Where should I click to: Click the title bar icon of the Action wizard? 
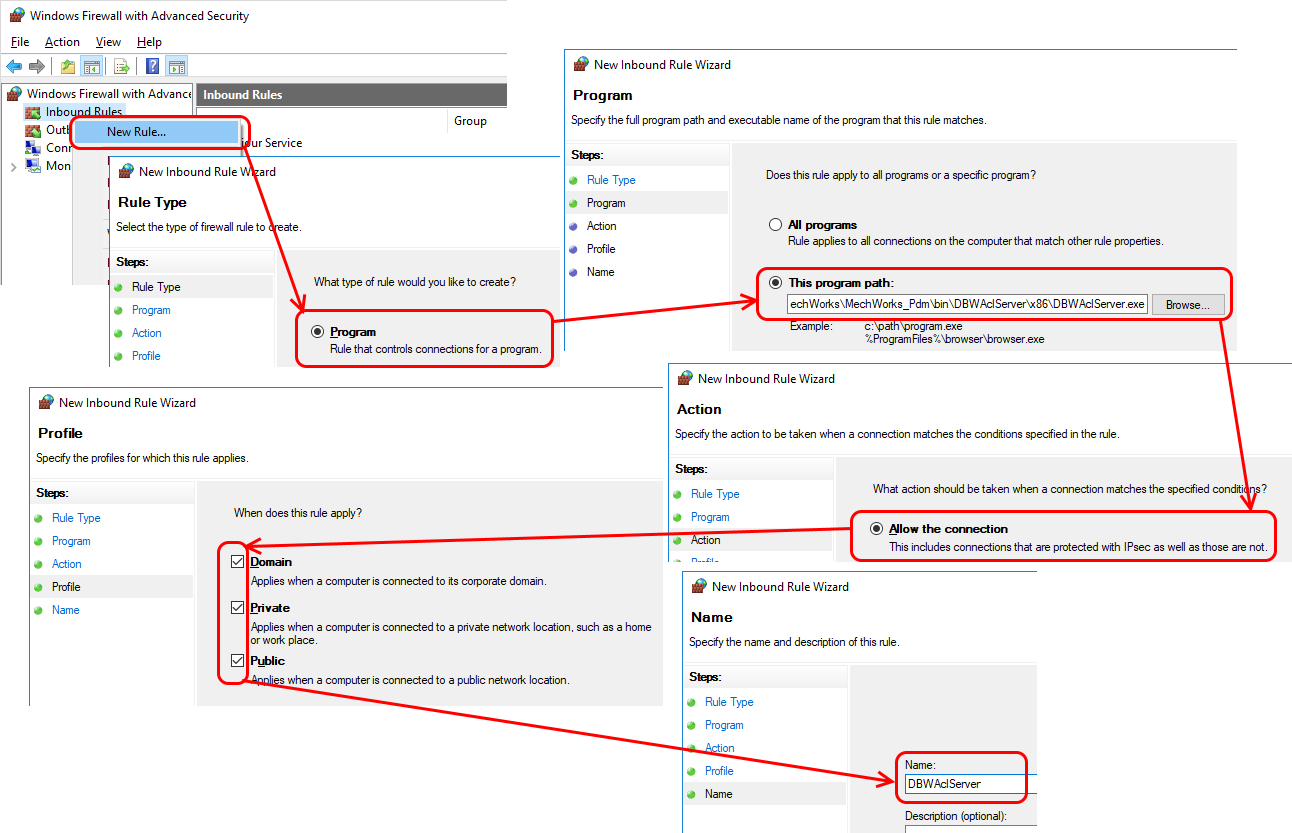click(x=684, y=378)
